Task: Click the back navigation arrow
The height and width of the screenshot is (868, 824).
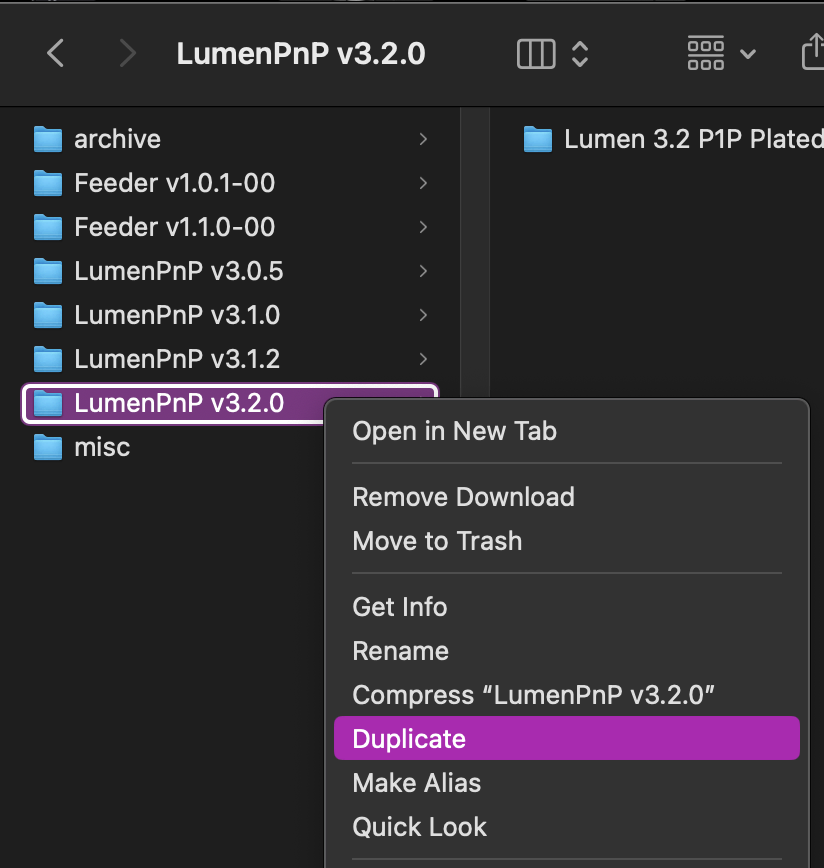Action: click(56, 53)
